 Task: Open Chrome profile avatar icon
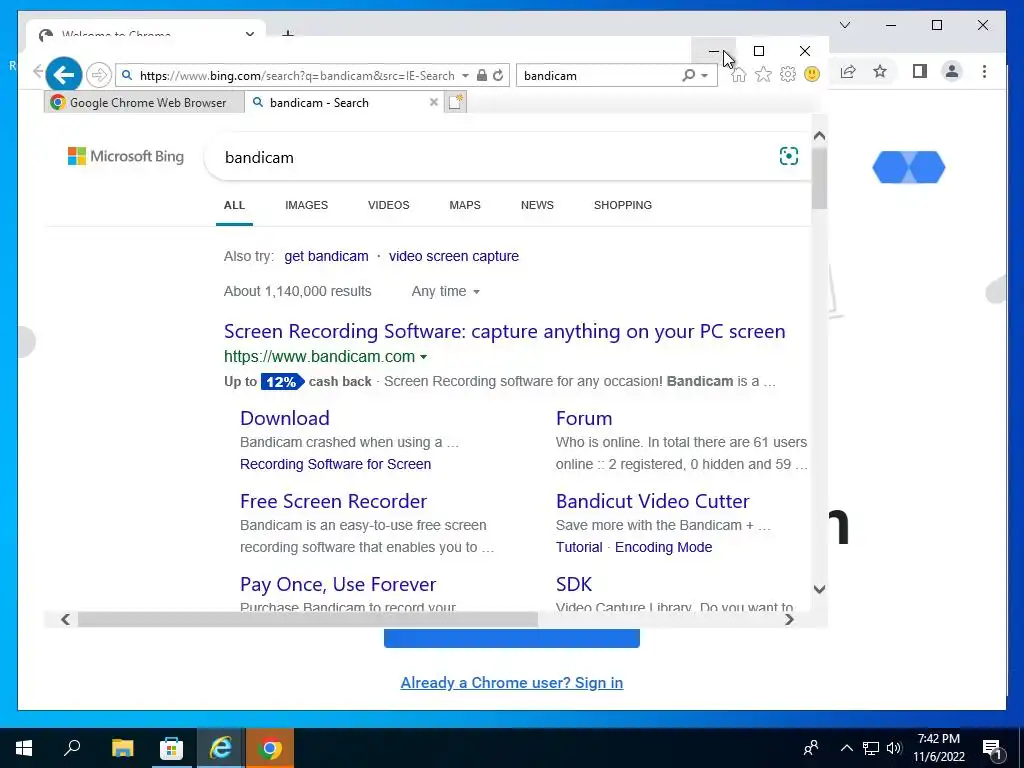click(952, 71)
